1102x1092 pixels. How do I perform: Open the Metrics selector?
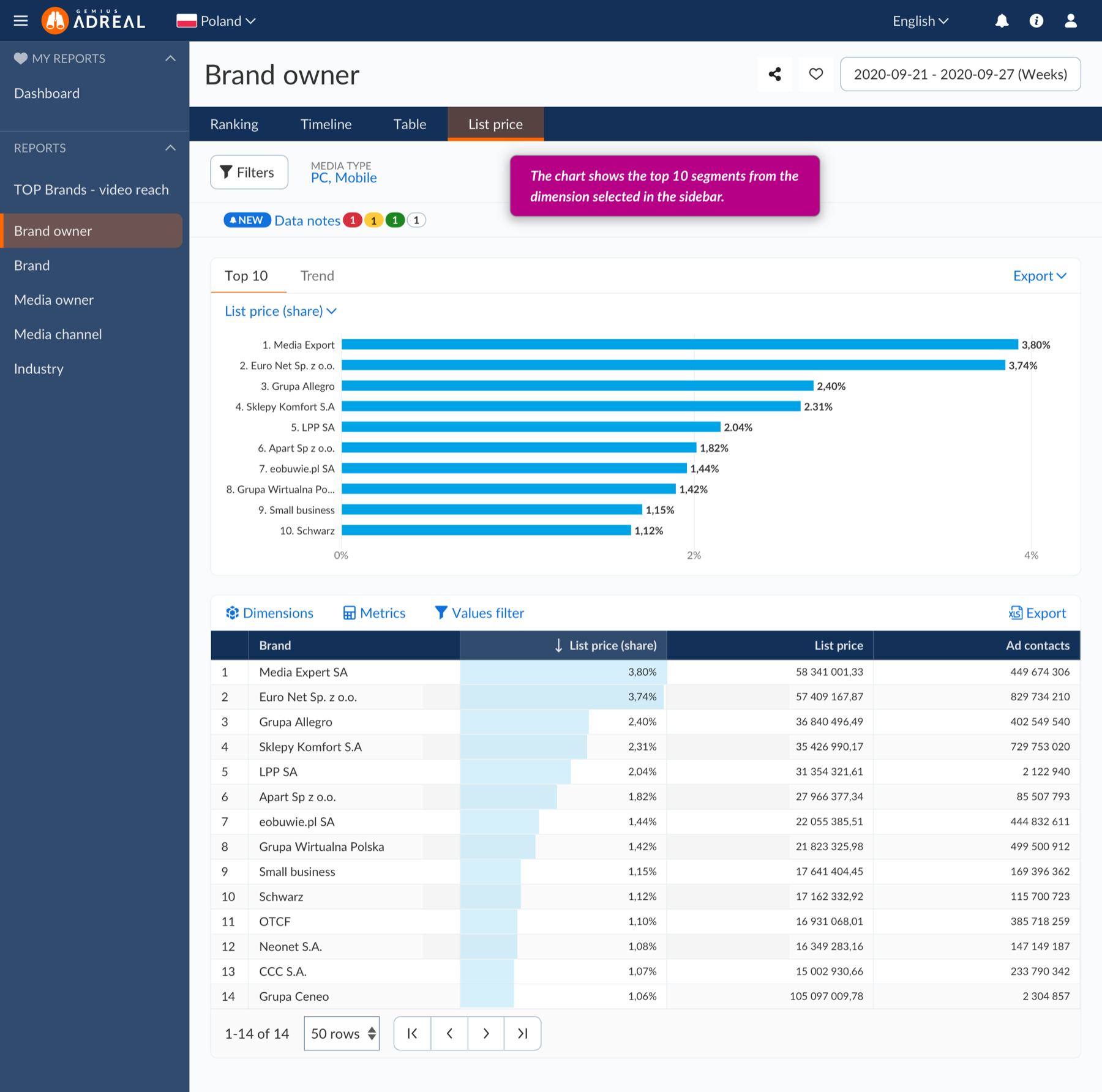[374, 613]
